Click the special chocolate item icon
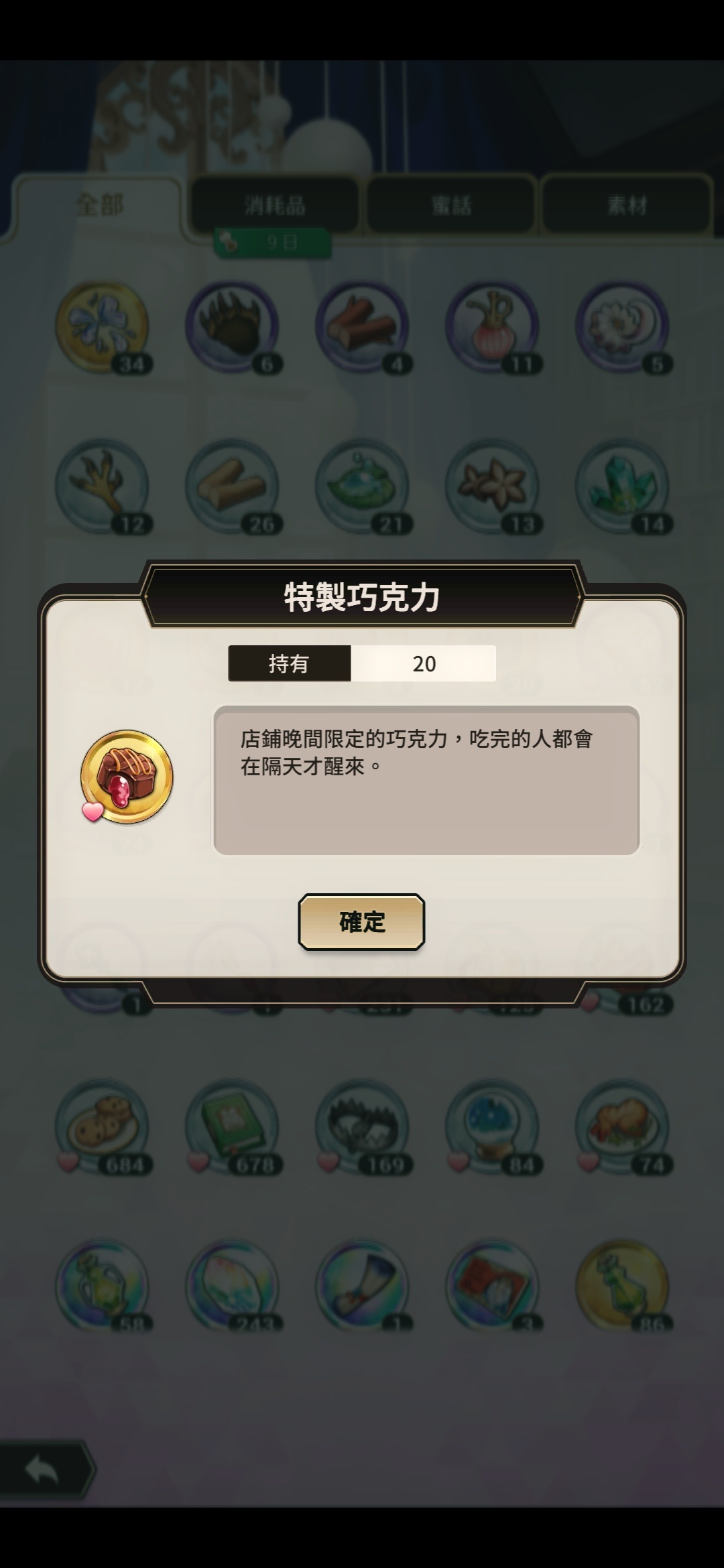724x1568 pixels. (127, 777)
